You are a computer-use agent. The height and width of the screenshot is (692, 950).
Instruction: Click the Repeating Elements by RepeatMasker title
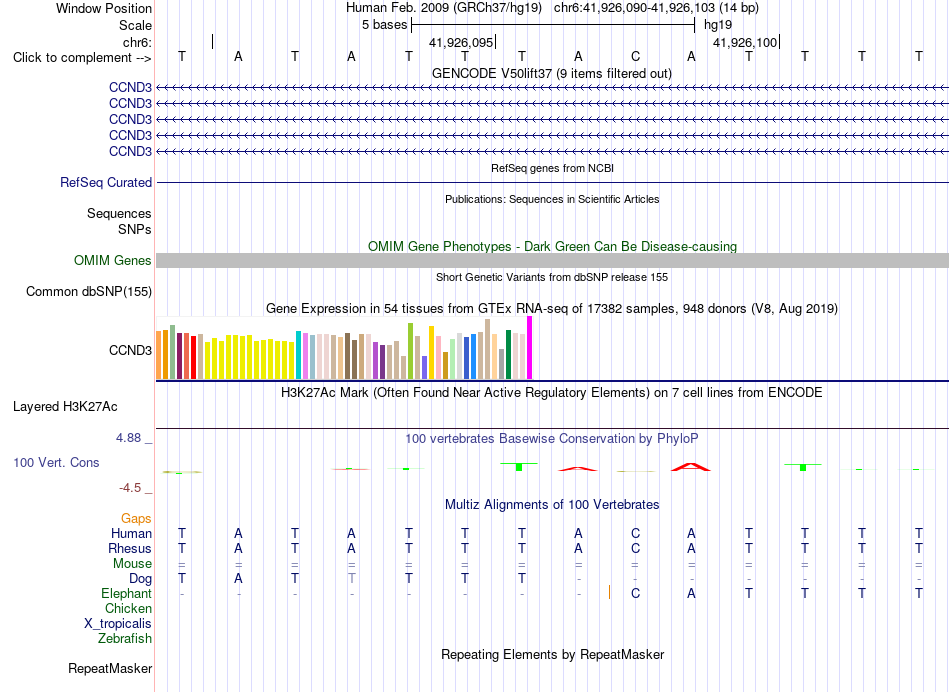tap(553, 654)
